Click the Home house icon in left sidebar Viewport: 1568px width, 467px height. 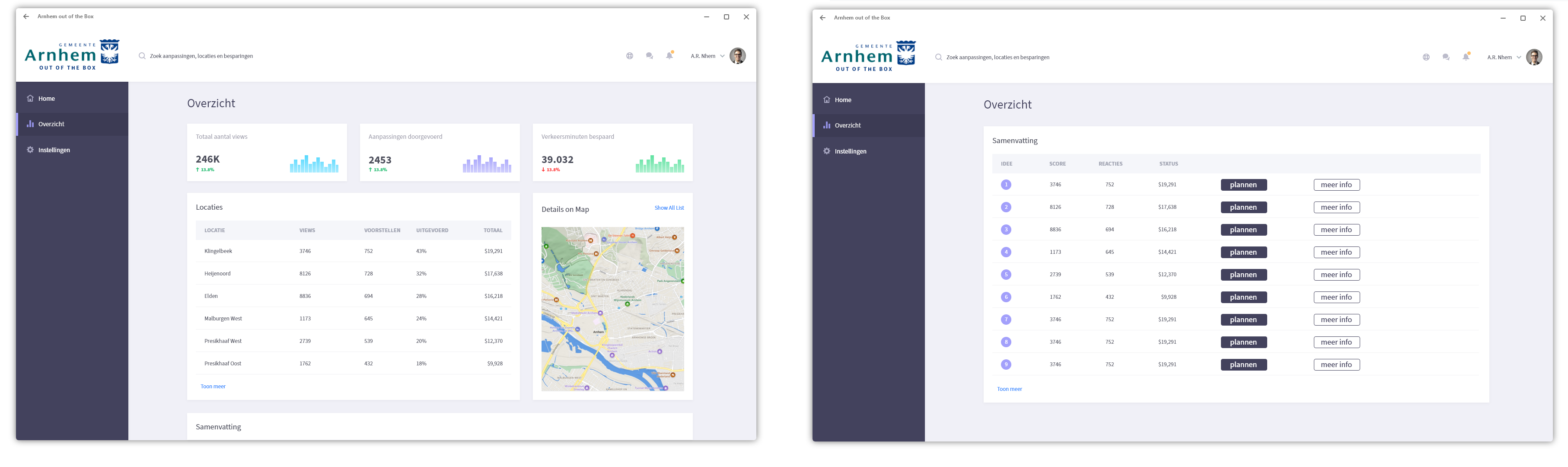point(30,98)
